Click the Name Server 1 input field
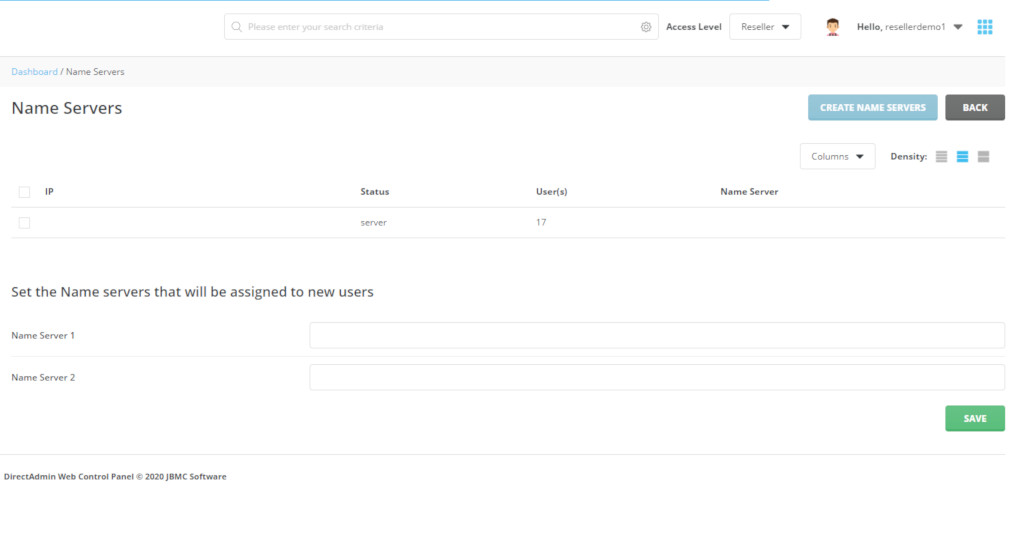 [x=657, y=336]
